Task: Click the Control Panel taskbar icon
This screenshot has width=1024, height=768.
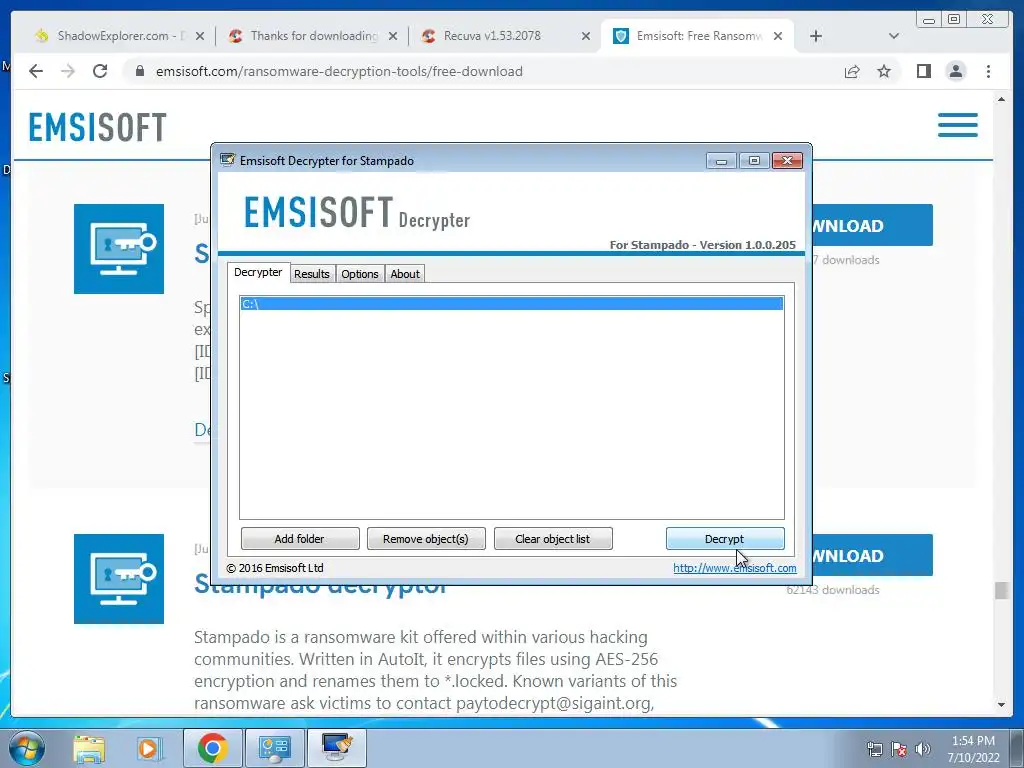Action: 274,748
